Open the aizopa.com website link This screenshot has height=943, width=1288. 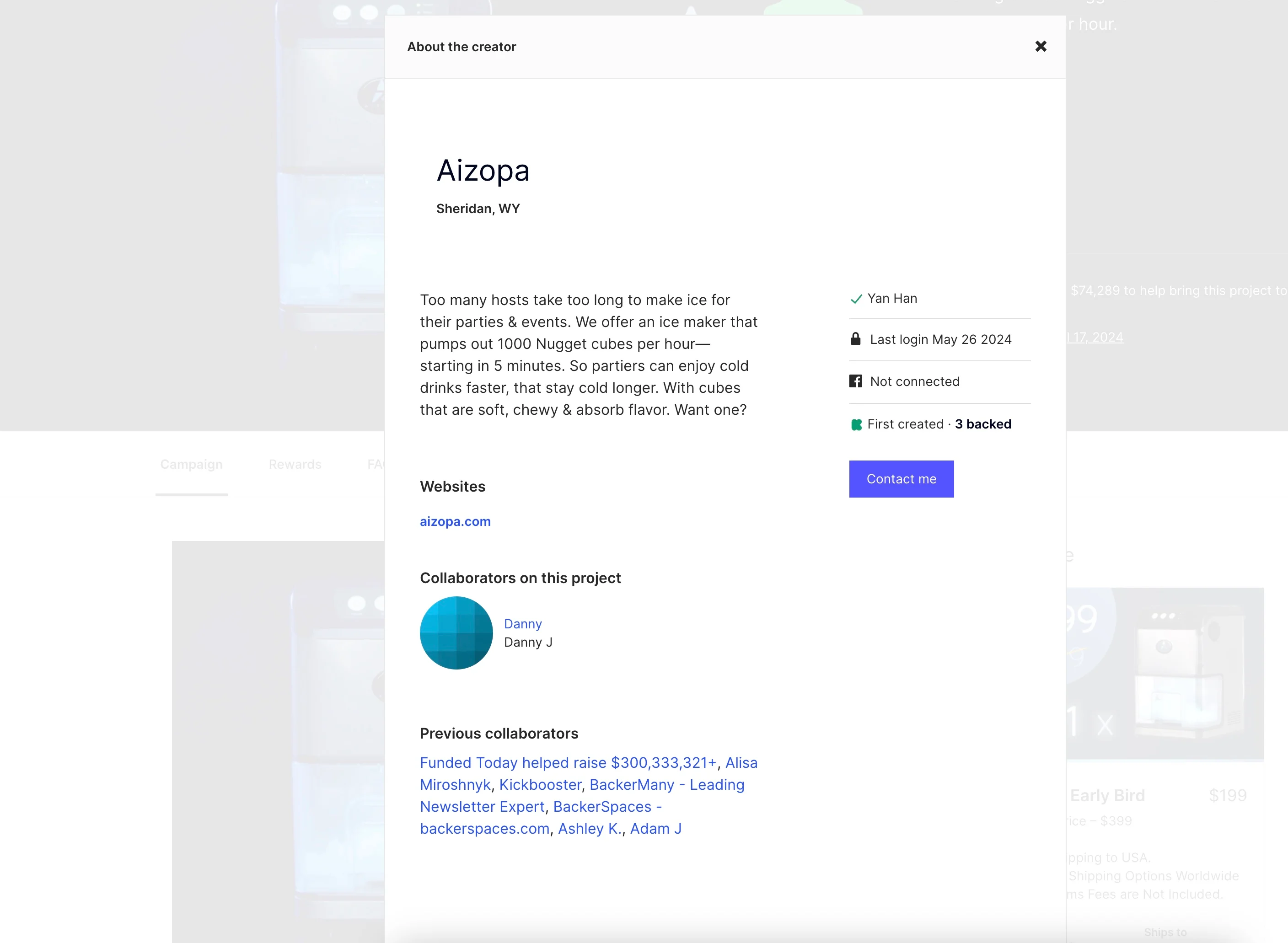pyautogui.click(x=455, y=522)
